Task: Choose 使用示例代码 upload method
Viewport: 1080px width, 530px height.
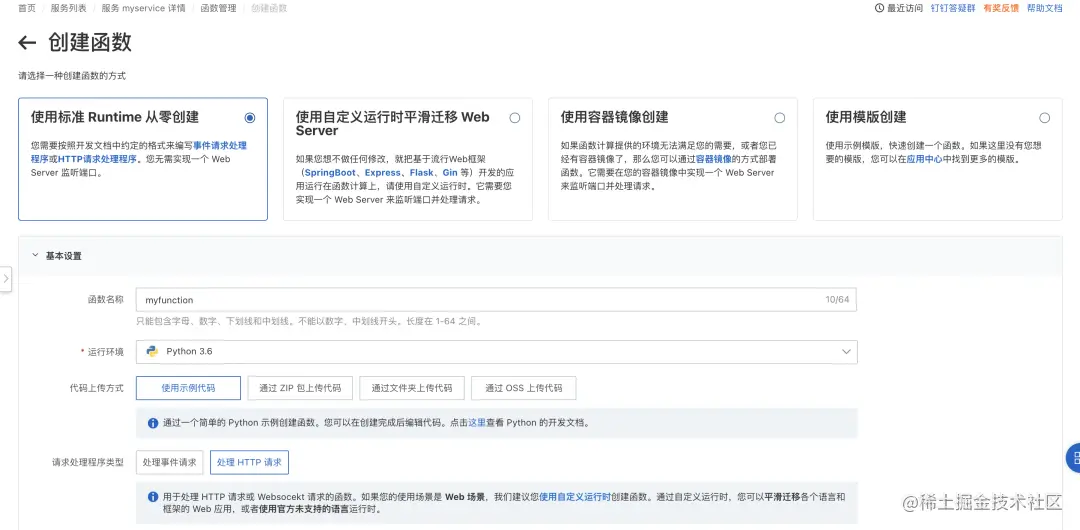Action: 188,388
